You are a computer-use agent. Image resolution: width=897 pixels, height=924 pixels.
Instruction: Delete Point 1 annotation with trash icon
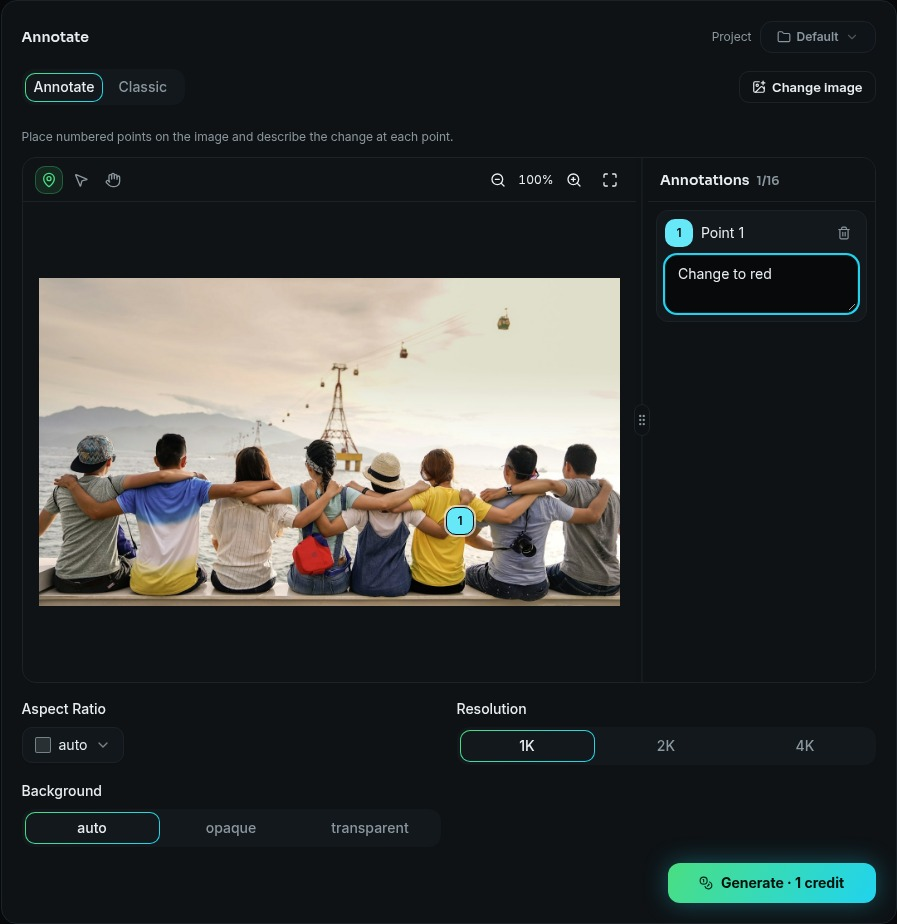844,233
